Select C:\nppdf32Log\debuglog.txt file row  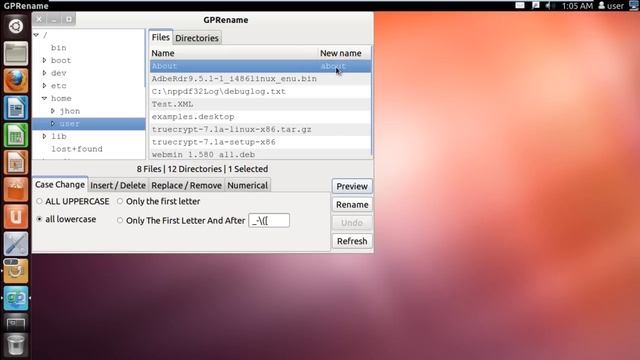(260, 91)
